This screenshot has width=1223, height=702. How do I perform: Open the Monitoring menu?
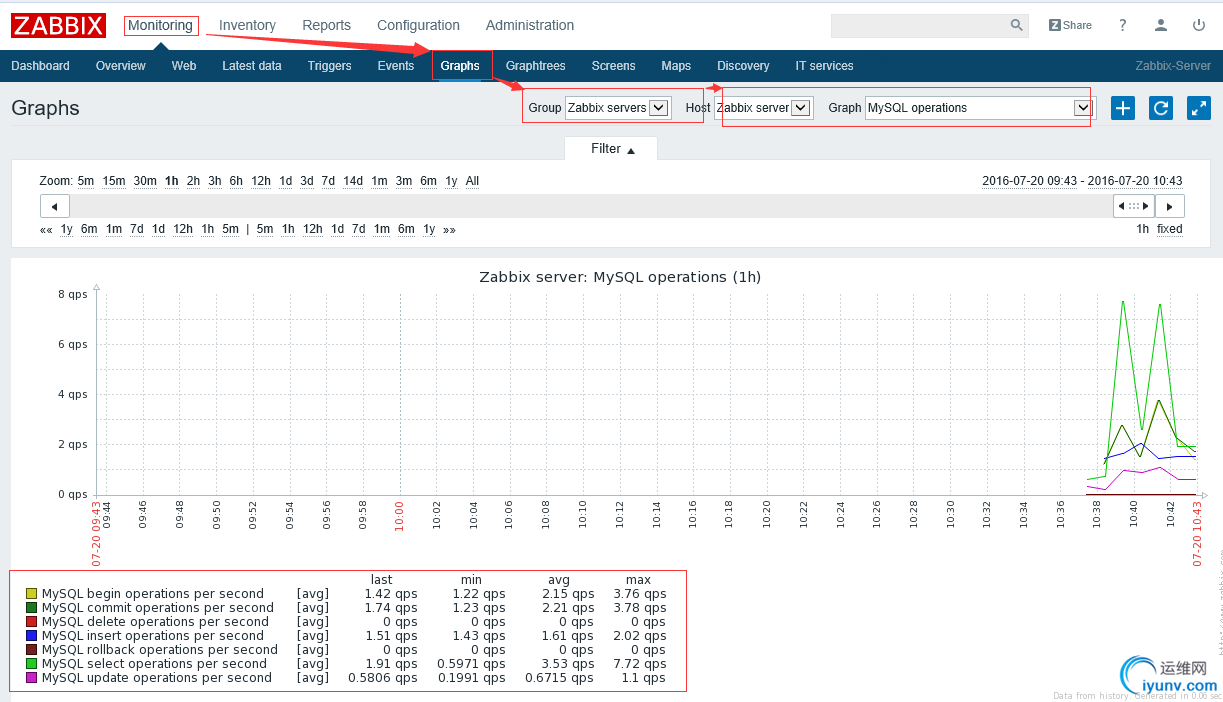(x=160, y=25)
